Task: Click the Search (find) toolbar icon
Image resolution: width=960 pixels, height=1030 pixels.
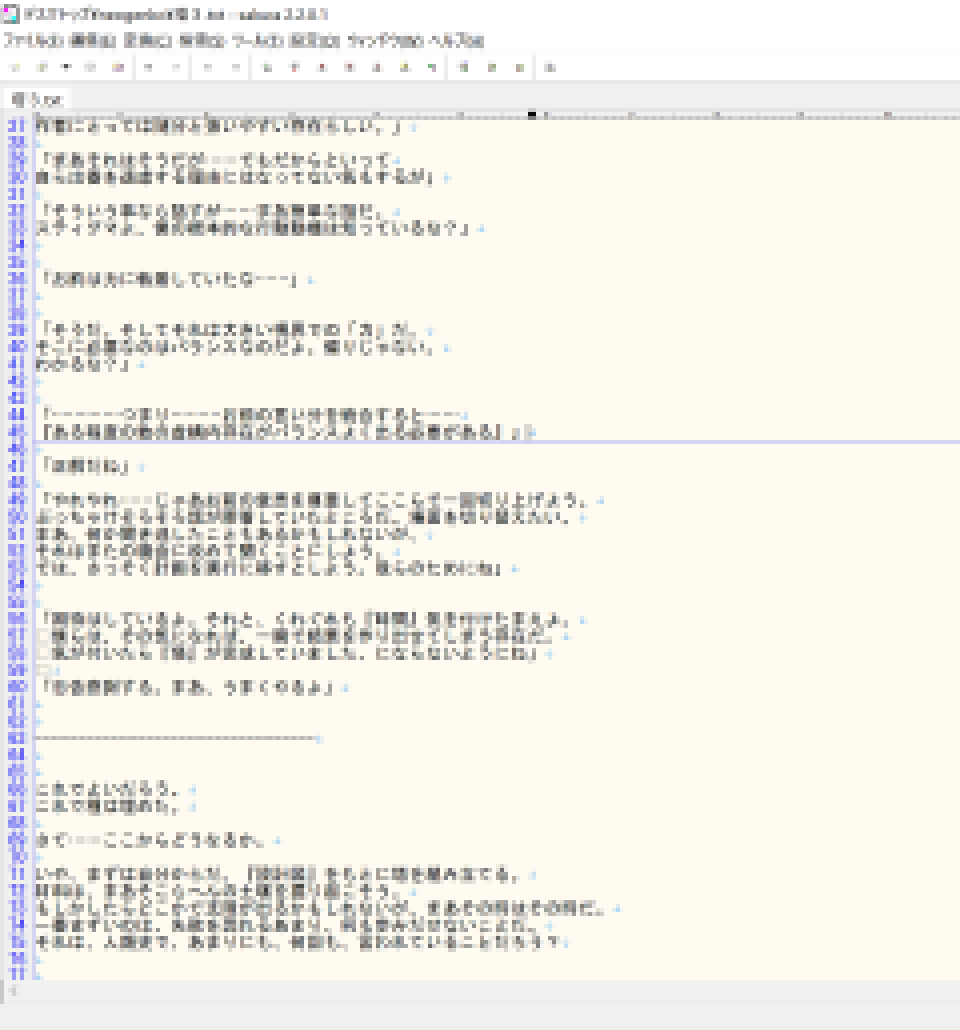Action: coord(267,67)
